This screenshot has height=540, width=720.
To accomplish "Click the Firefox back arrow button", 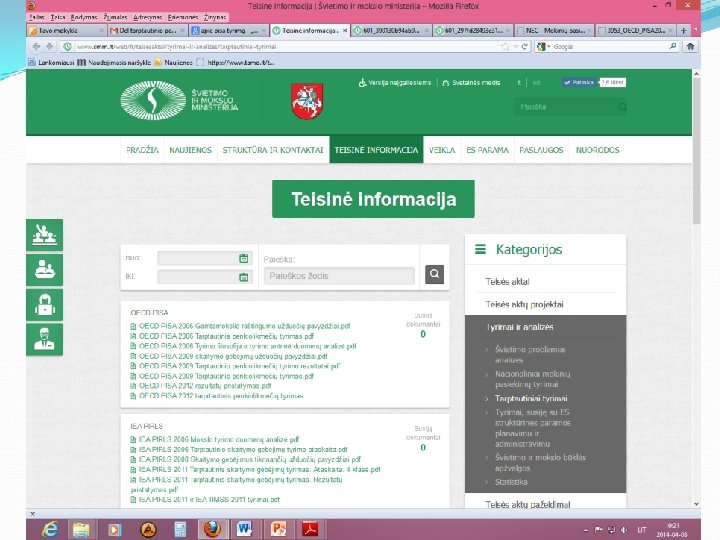I will 36,46.
